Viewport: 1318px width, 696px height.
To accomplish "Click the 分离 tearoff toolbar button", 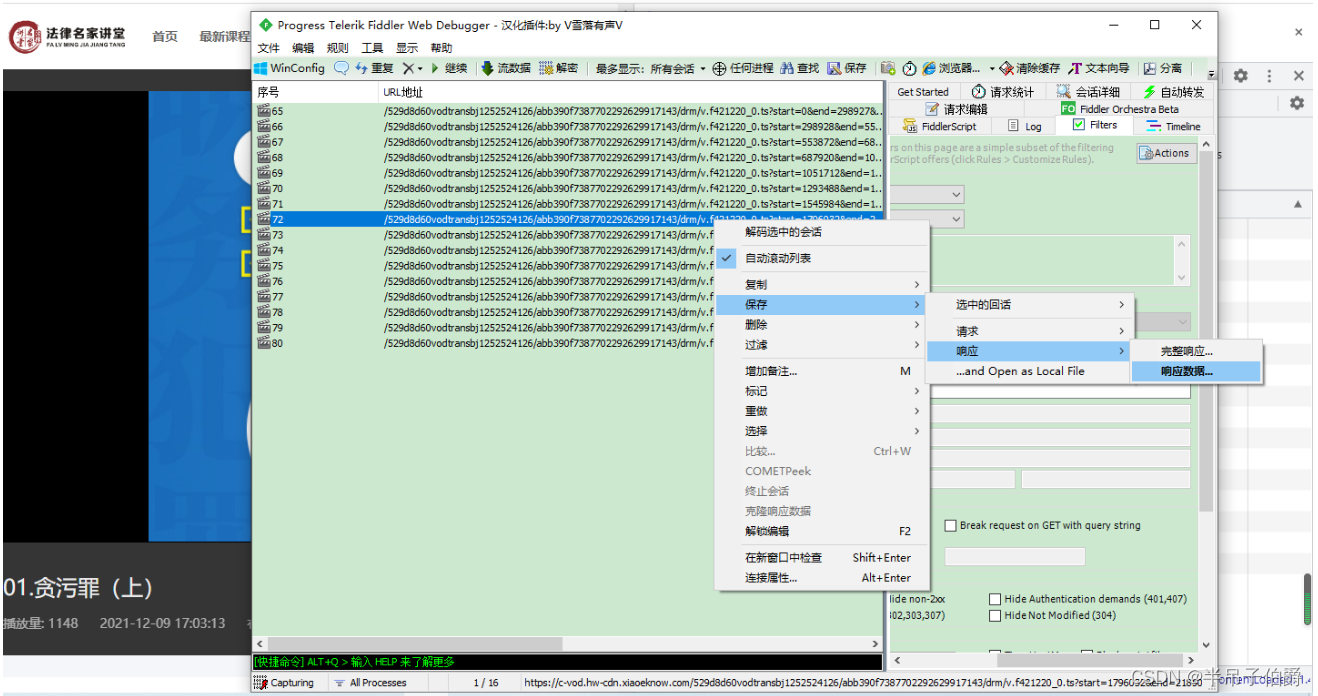I will [x=1162, y=68].
